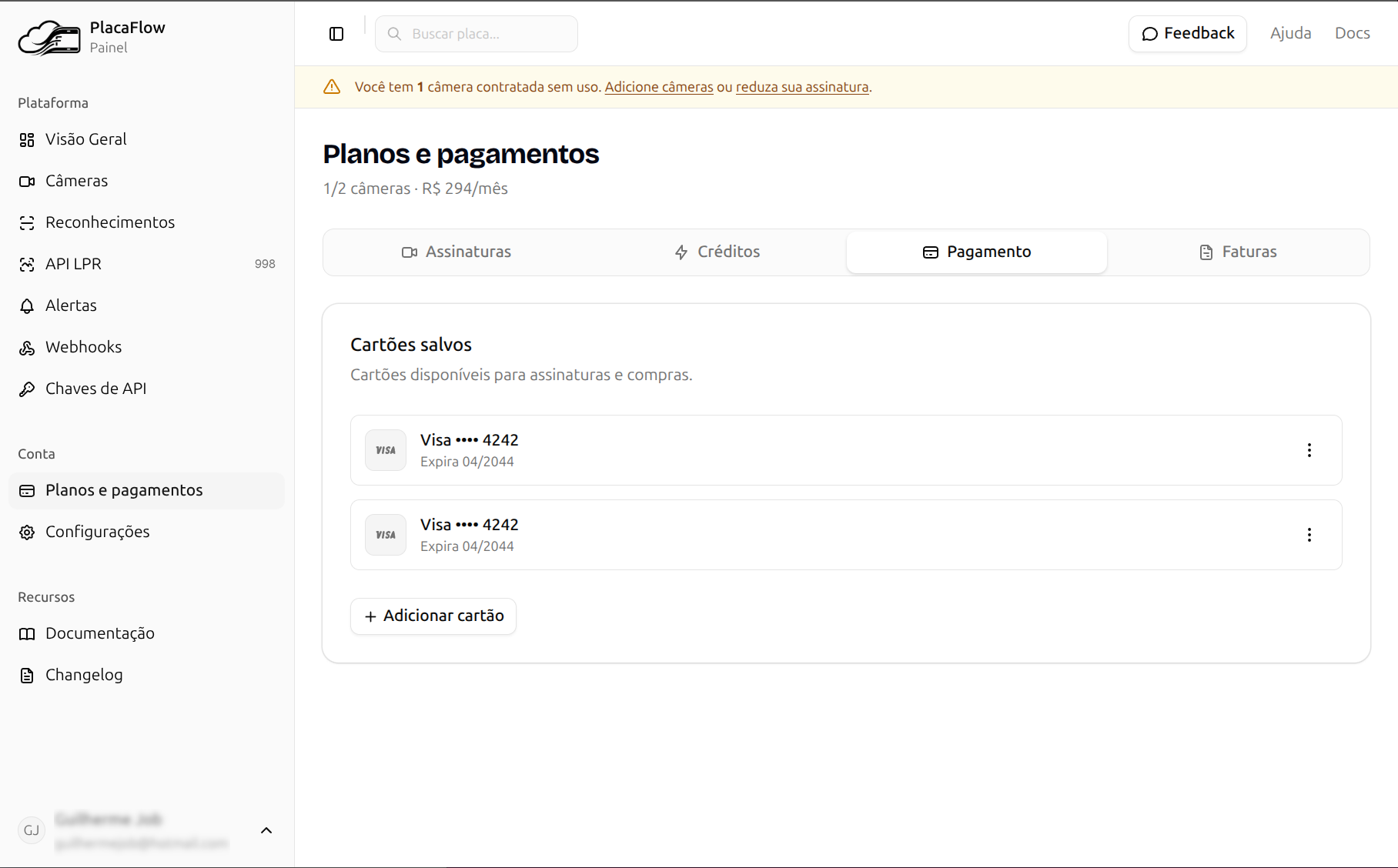The width and height of the screenshot is (1398, 868).
Task: Open the API LPR section
Action: 73,264
